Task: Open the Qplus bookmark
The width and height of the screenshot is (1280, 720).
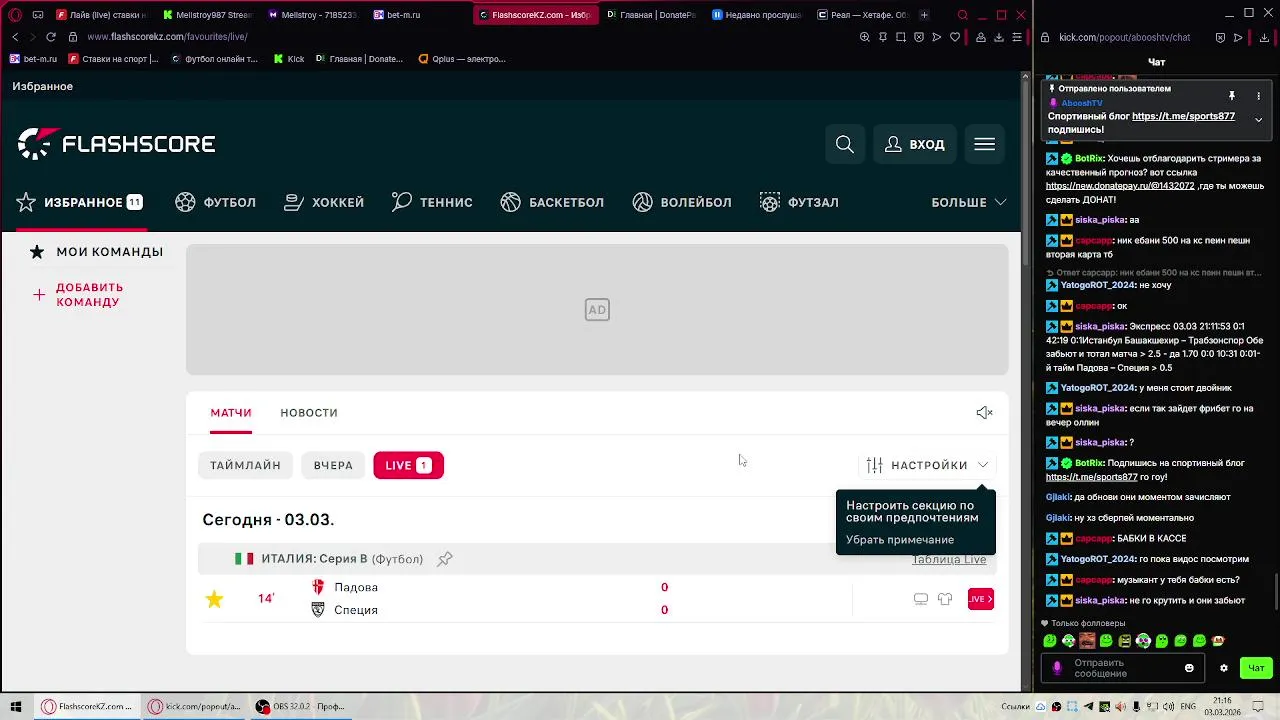Action: point(462,59)
